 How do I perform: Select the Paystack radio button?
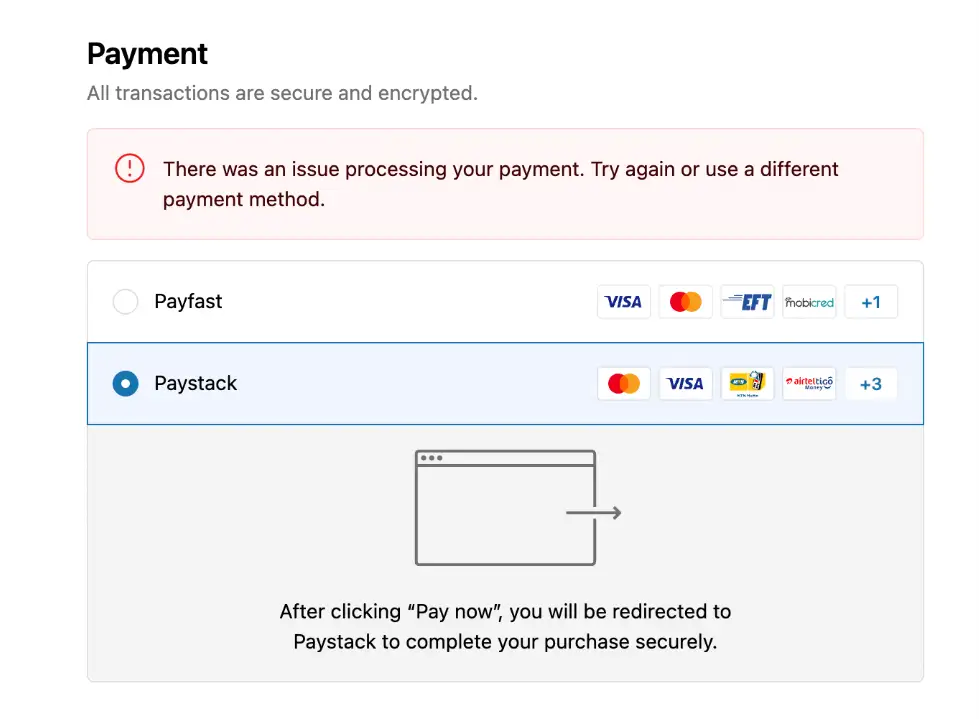point(125,384)
